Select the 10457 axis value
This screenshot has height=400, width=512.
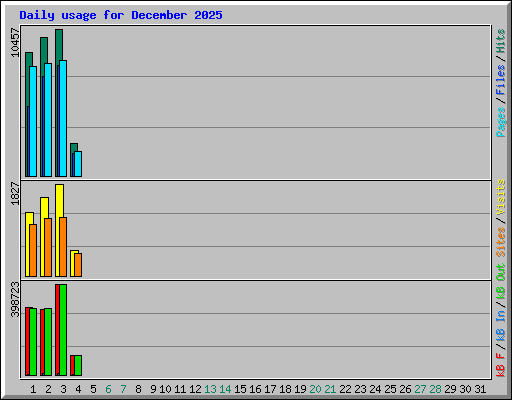(x=15, y=42)
